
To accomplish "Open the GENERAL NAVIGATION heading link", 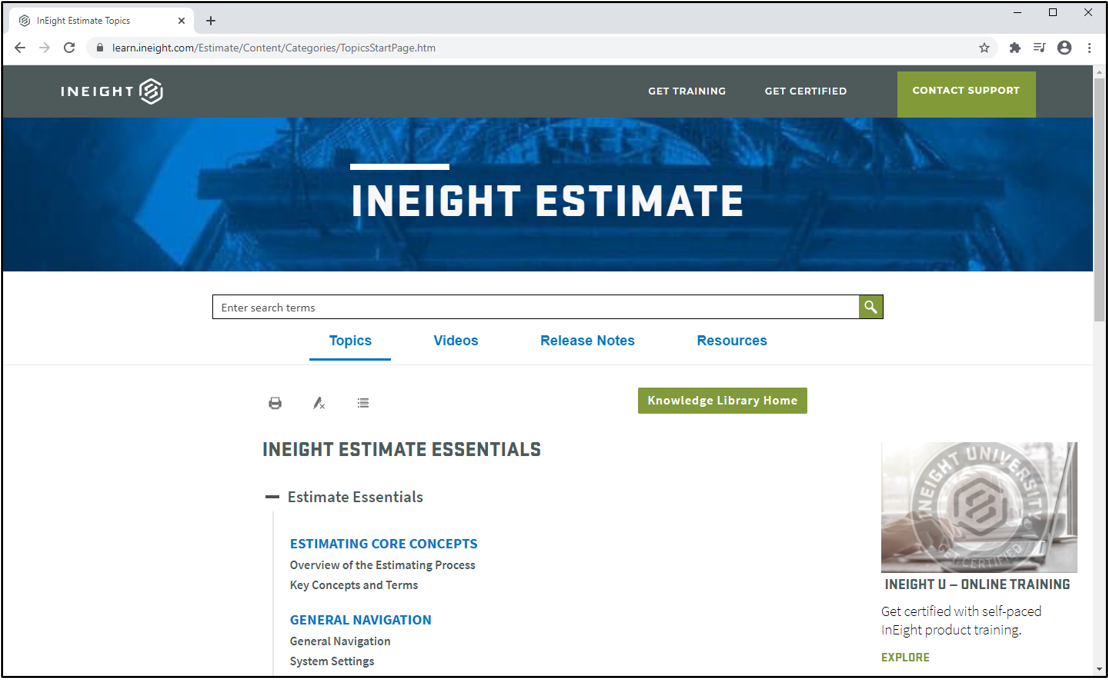I will 360,620.
